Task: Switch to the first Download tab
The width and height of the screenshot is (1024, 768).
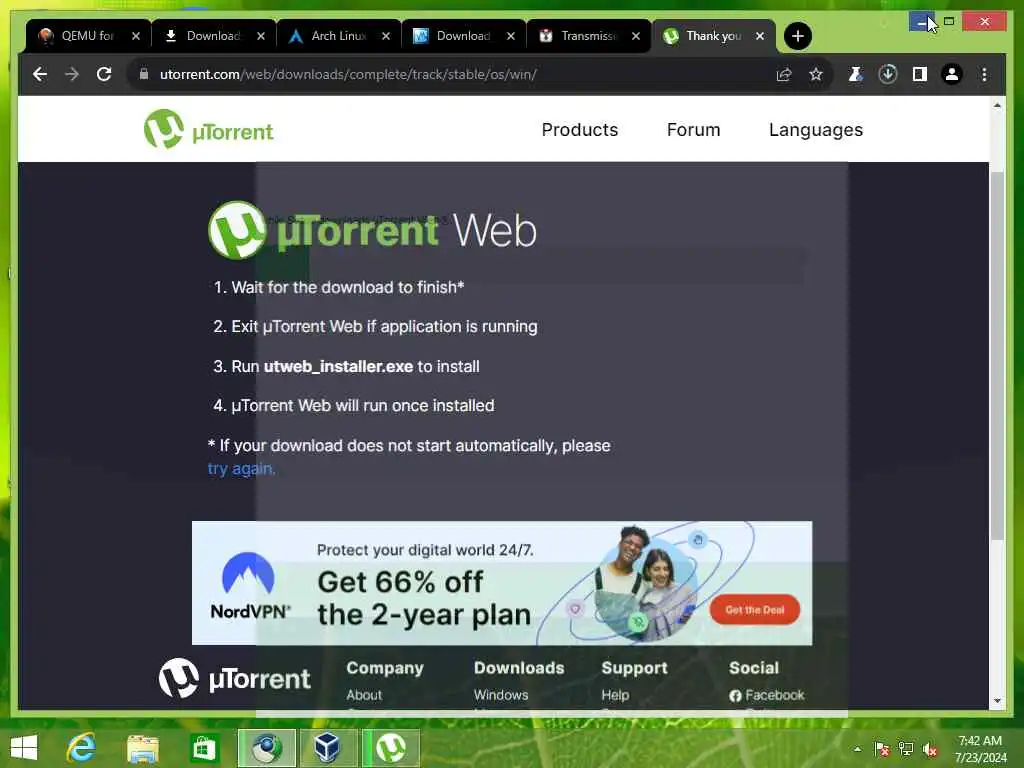Action: click(x=214, y=36)
